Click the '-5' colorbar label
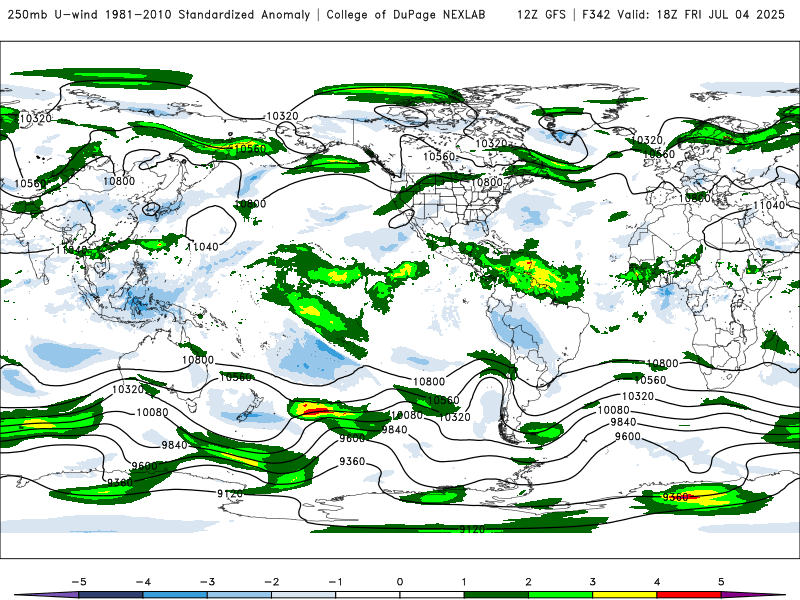This screenshot has height=600, width=800. click(79, 582)
